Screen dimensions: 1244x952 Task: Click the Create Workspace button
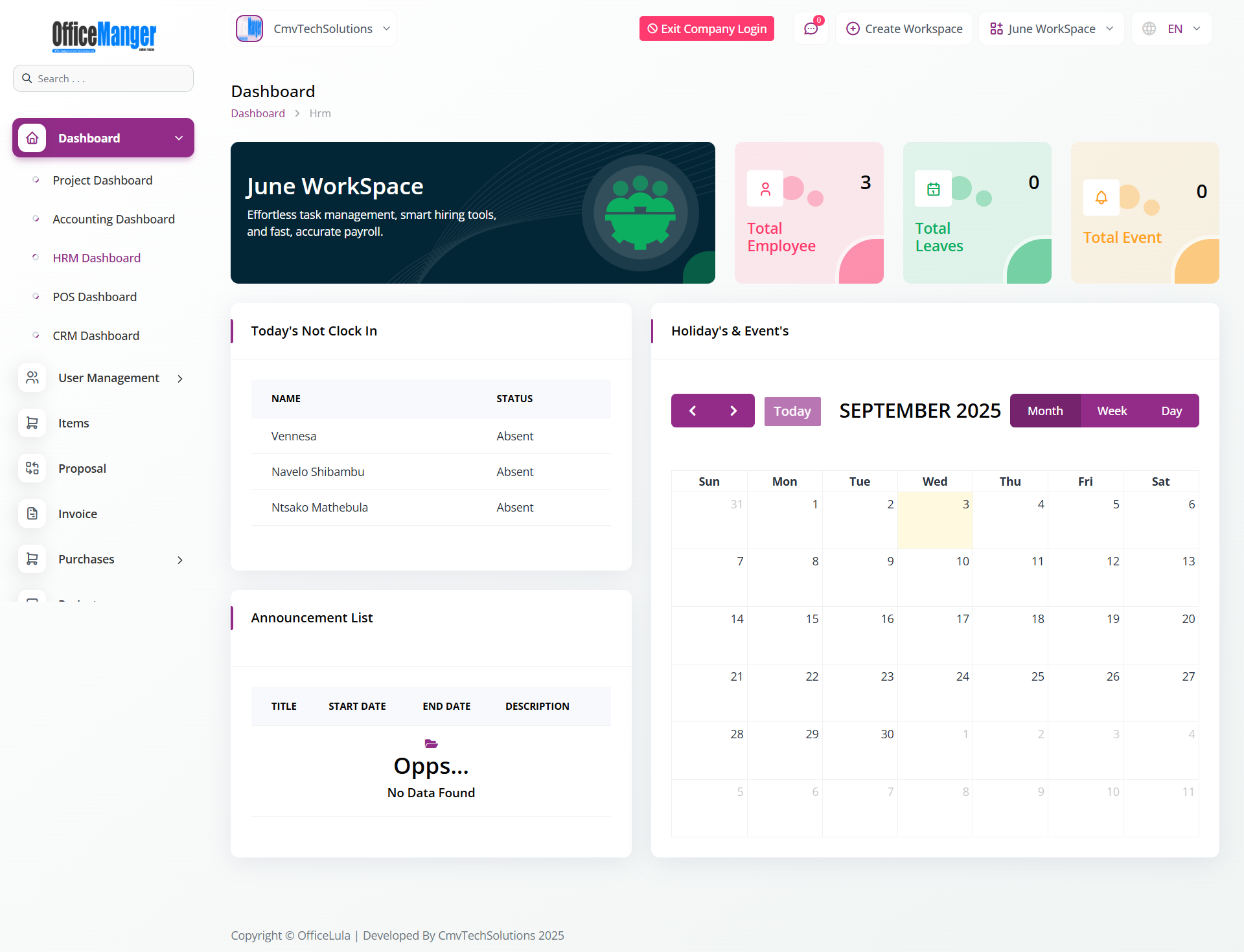click(x=904, y=28)
